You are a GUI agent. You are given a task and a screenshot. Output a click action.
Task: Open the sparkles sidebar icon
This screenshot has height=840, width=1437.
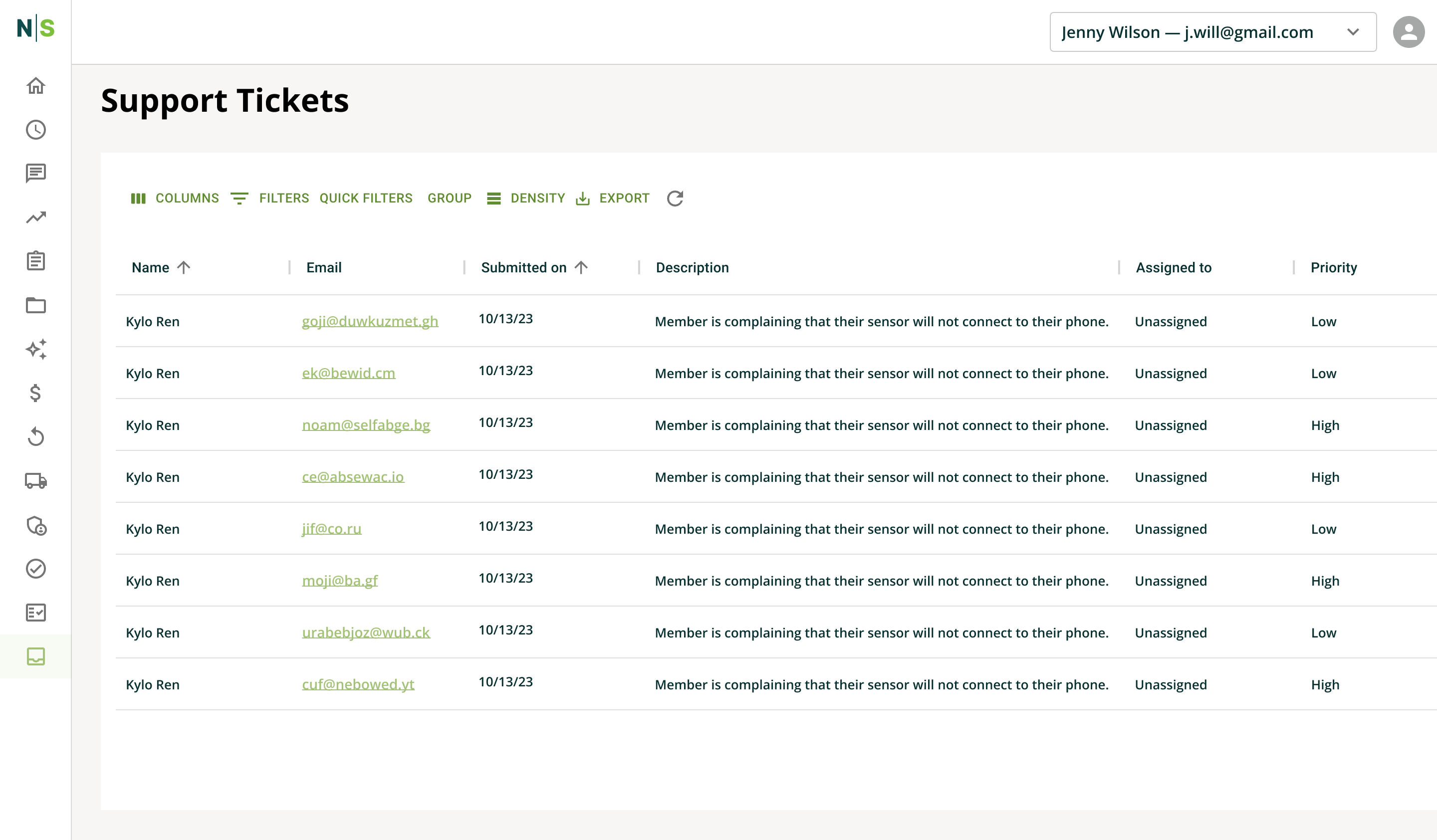(35, 349)
